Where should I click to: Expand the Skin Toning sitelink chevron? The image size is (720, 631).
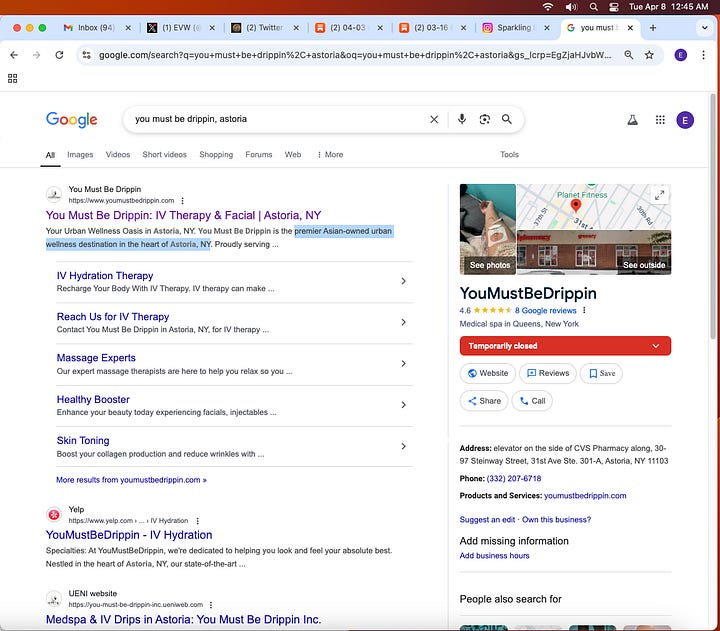point(403,446)
